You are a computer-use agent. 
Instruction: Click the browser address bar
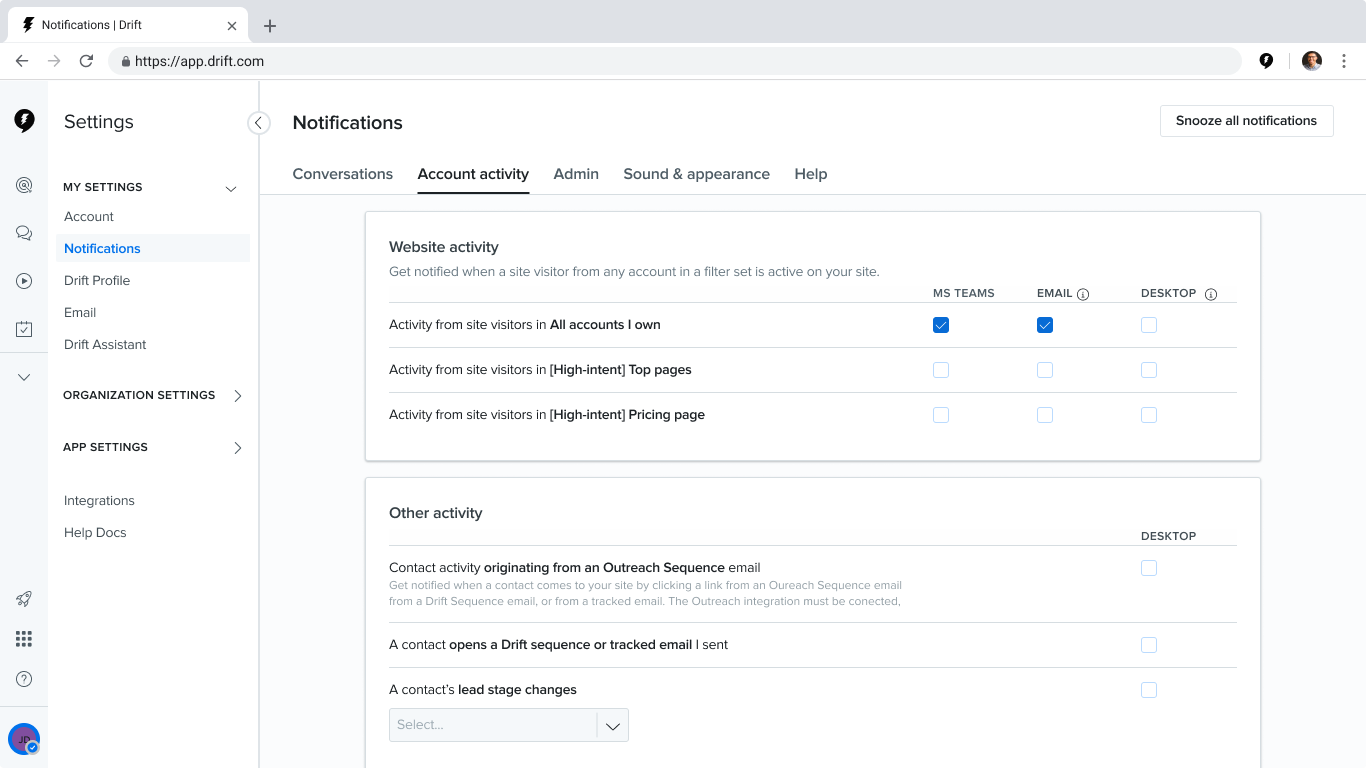point(675,61)
